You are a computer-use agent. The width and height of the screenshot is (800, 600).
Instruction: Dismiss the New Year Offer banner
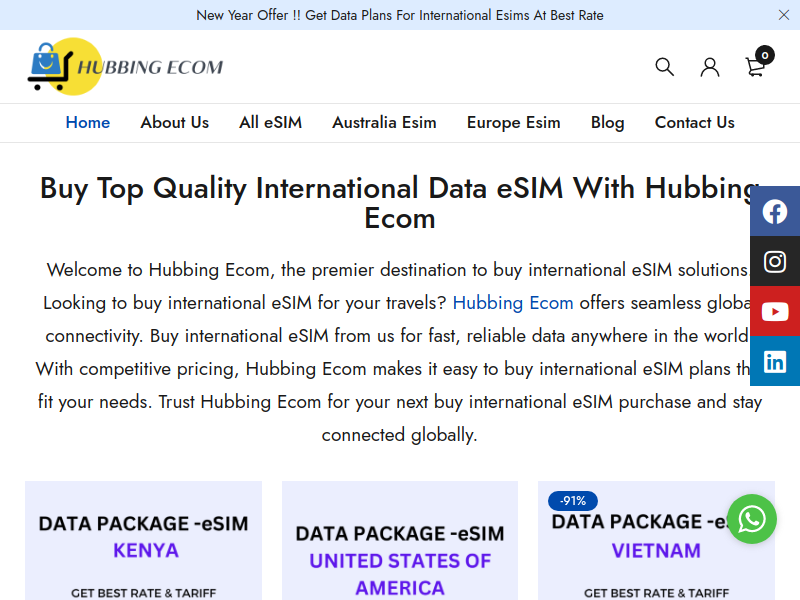coord(784,15)
